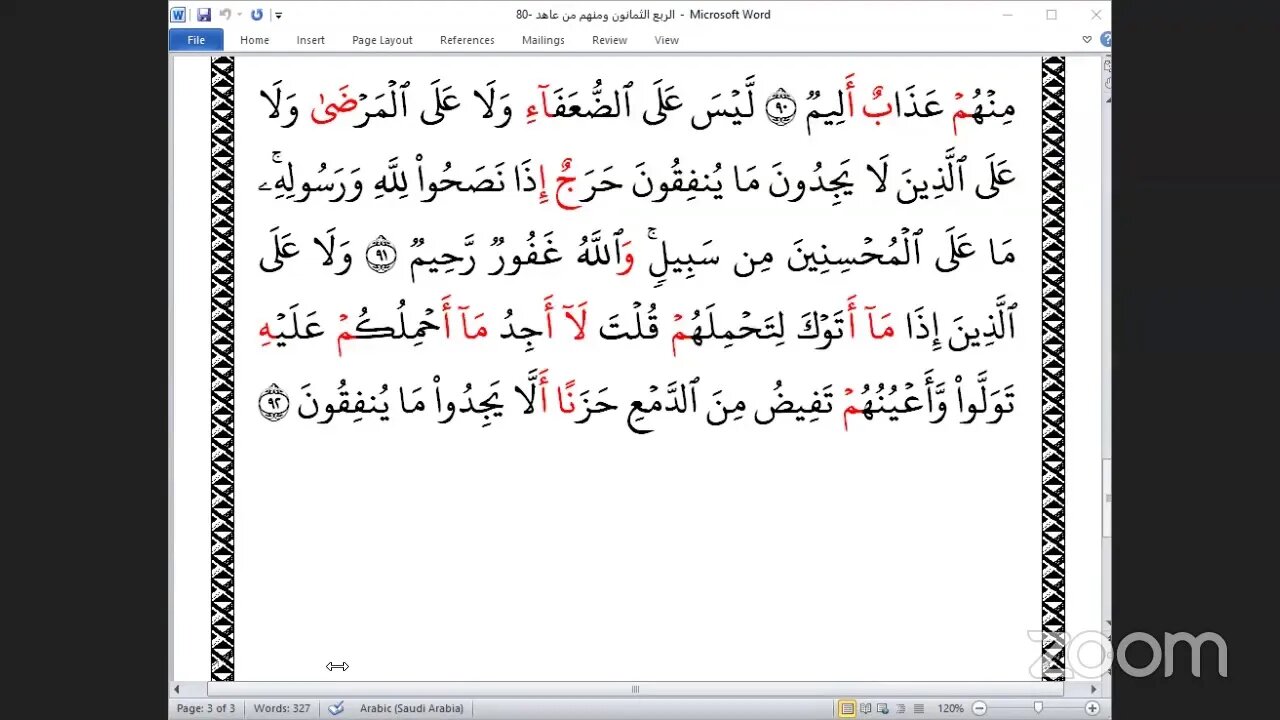Click 'Page: 3 of 3' in status bar
Viewport: 1280px width, 720px height.
(x=206, y=708)
